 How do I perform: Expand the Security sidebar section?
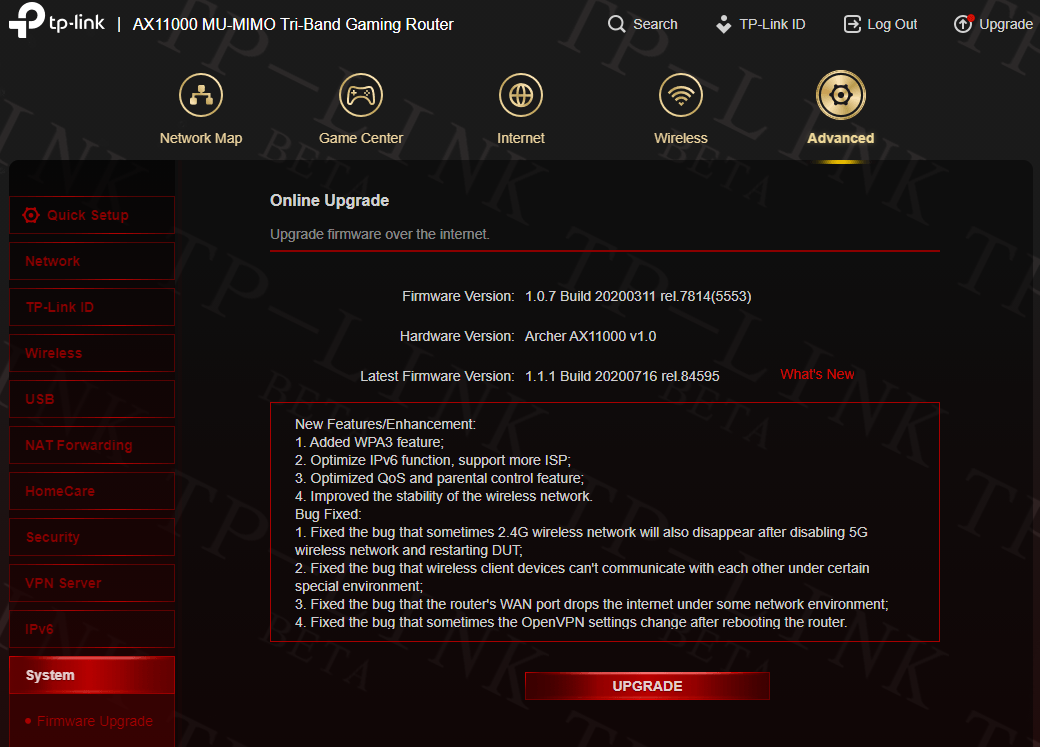click(x=92, y=537)
